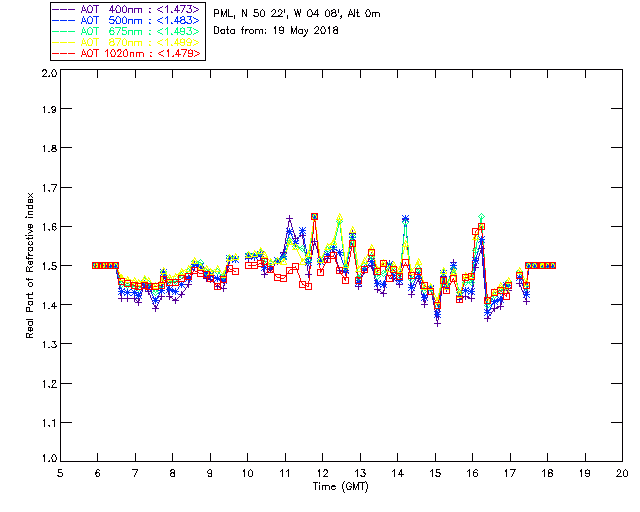Click the AOT 500nm legend entry
The image size is (640, 512).
point(126,20)
